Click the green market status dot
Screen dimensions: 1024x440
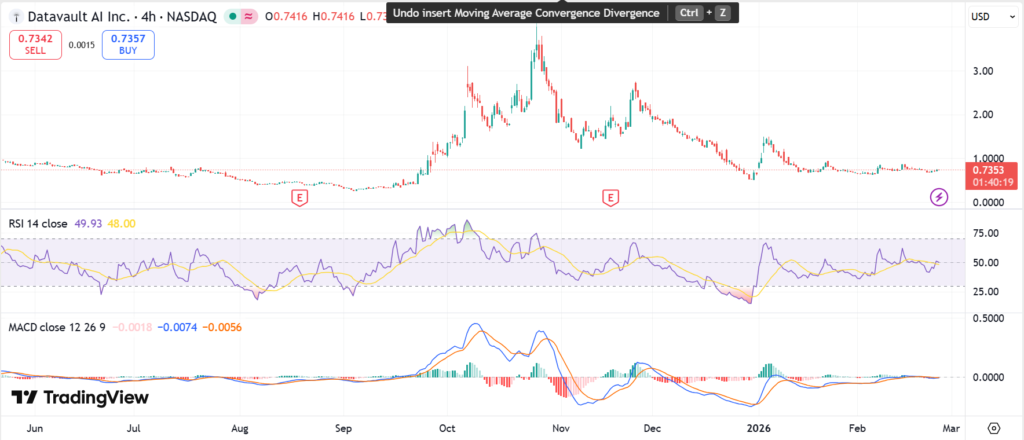point(233,14)
